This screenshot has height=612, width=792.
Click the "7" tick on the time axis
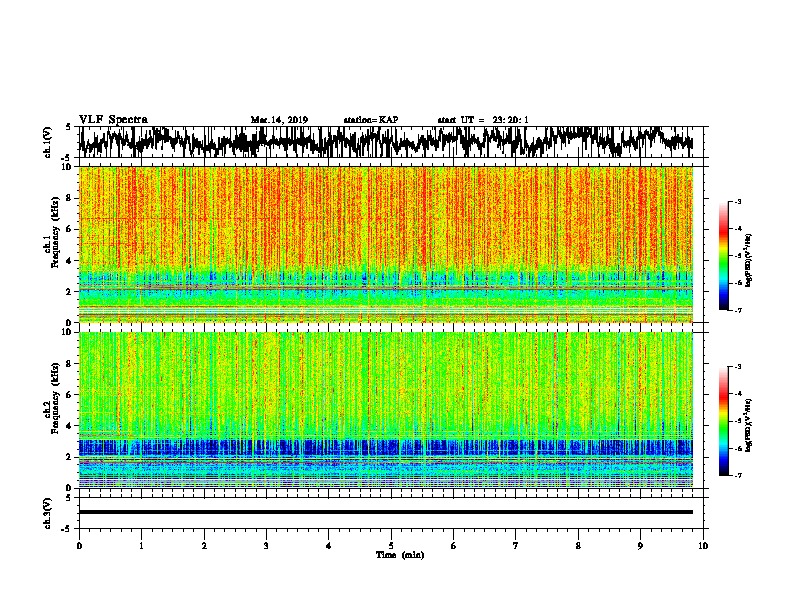[516, 546]
